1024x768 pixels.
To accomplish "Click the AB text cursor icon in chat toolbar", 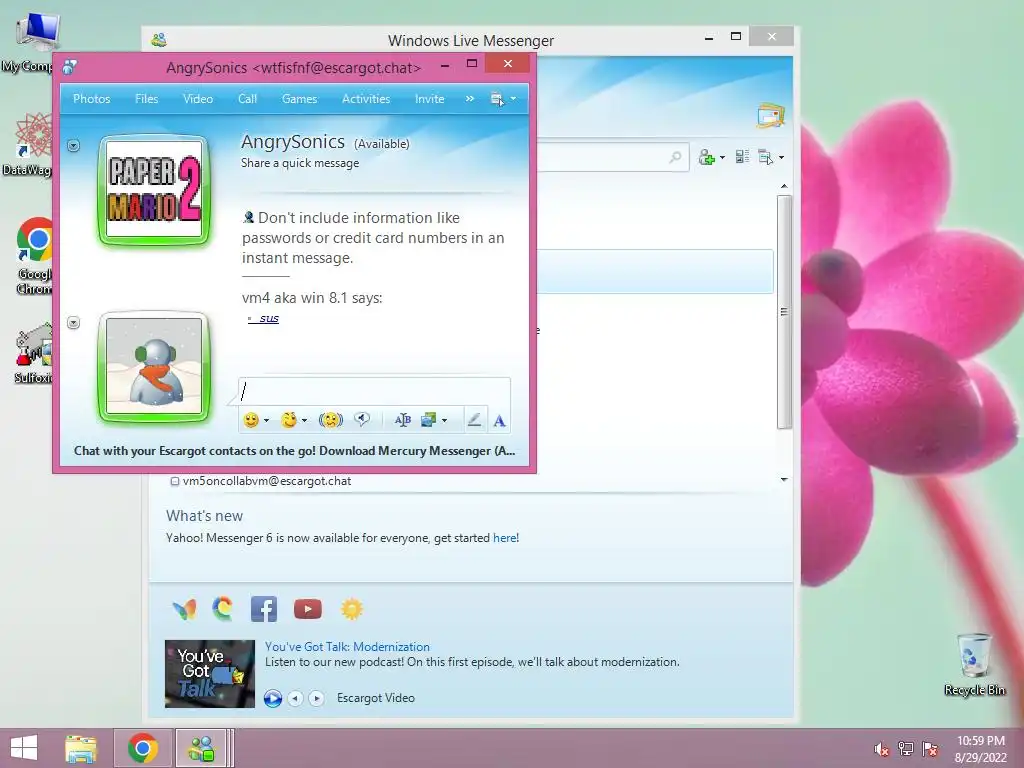I will [402, 420].
